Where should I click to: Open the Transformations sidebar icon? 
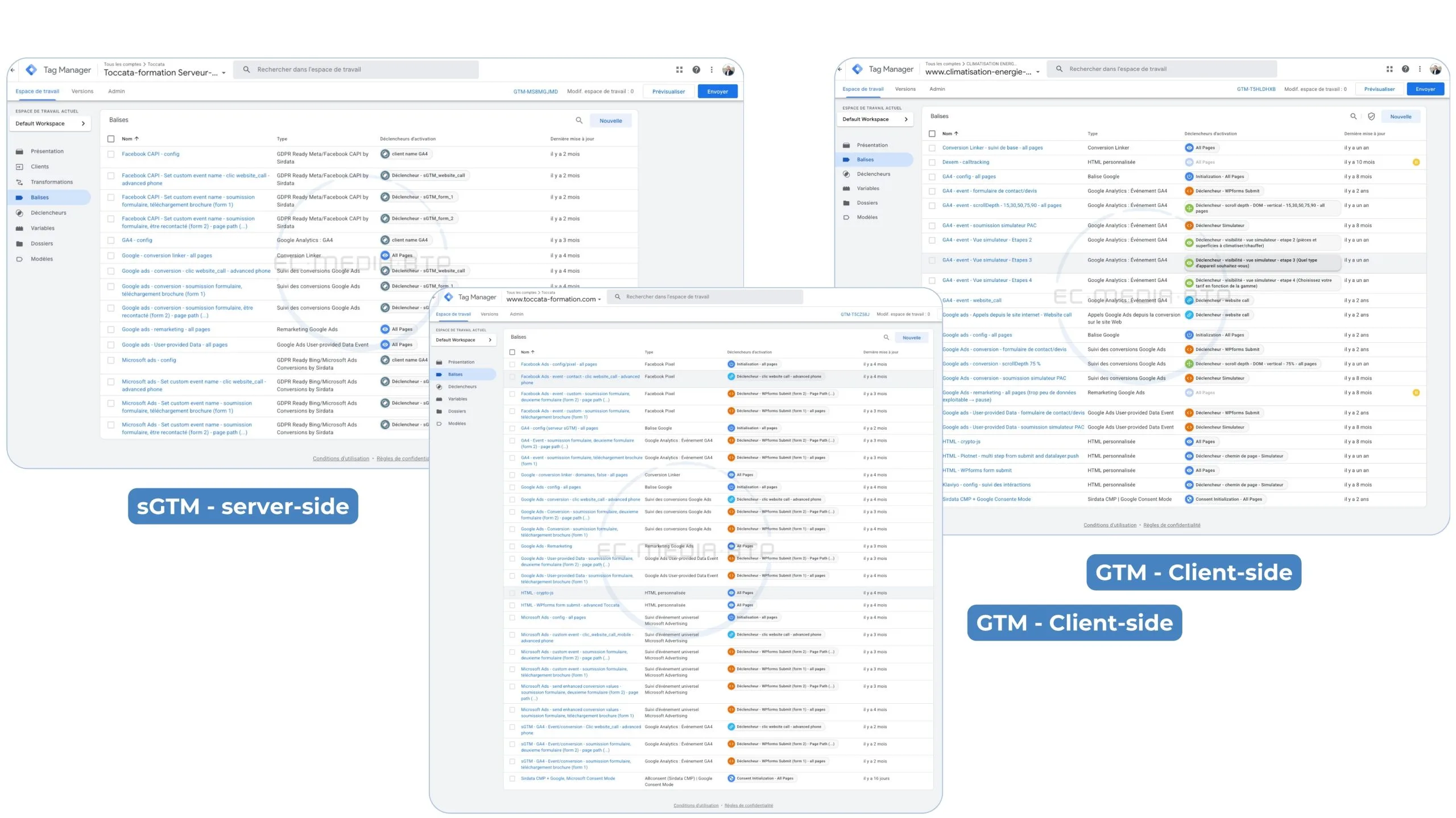(19, 182)
